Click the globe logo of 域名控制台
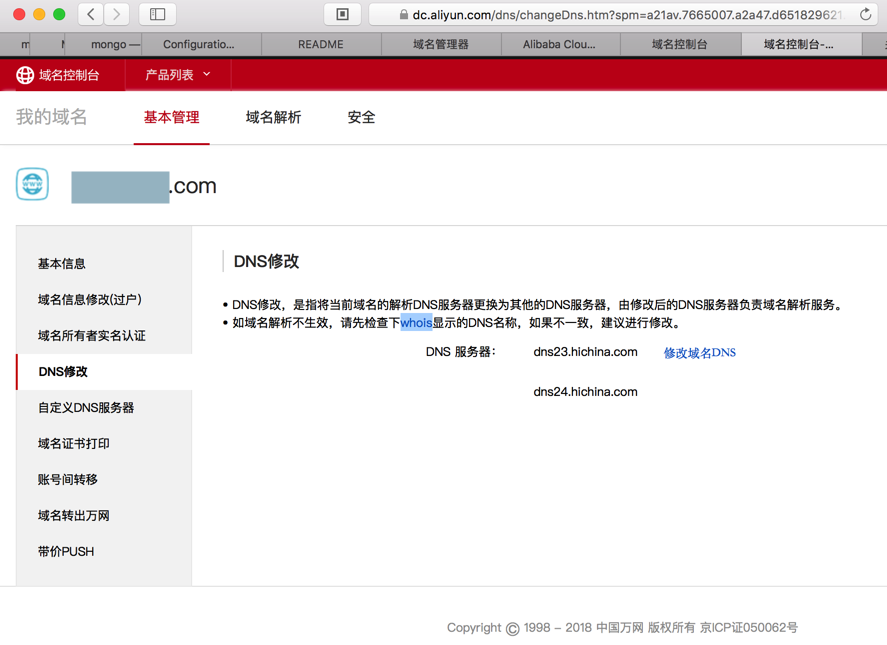Viewport: 887px width, 645px height. pyautogui.click(x=25, y=75)
